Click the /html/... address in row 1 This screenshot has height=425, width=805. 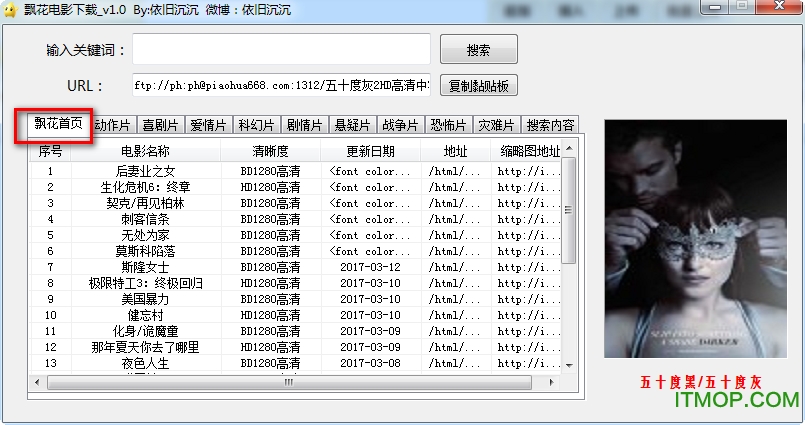coord(454,171)
